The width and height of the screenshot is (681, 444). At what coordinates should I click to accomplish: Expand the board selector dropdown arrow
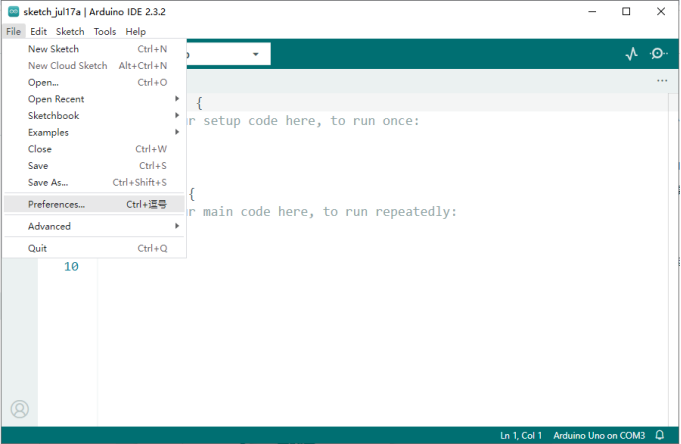tap(256, 54)
